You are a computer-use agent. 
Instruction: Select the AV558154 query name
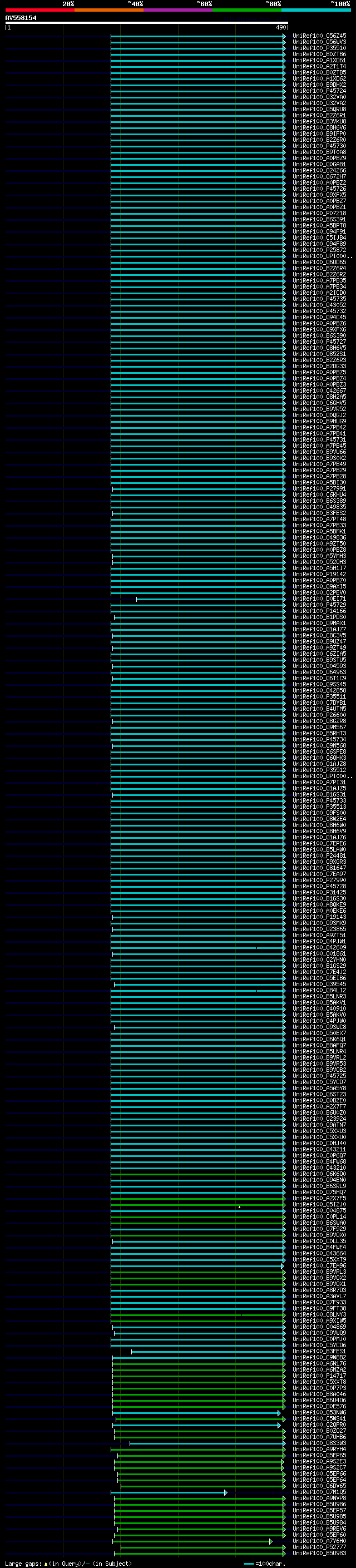pos(21,18)
